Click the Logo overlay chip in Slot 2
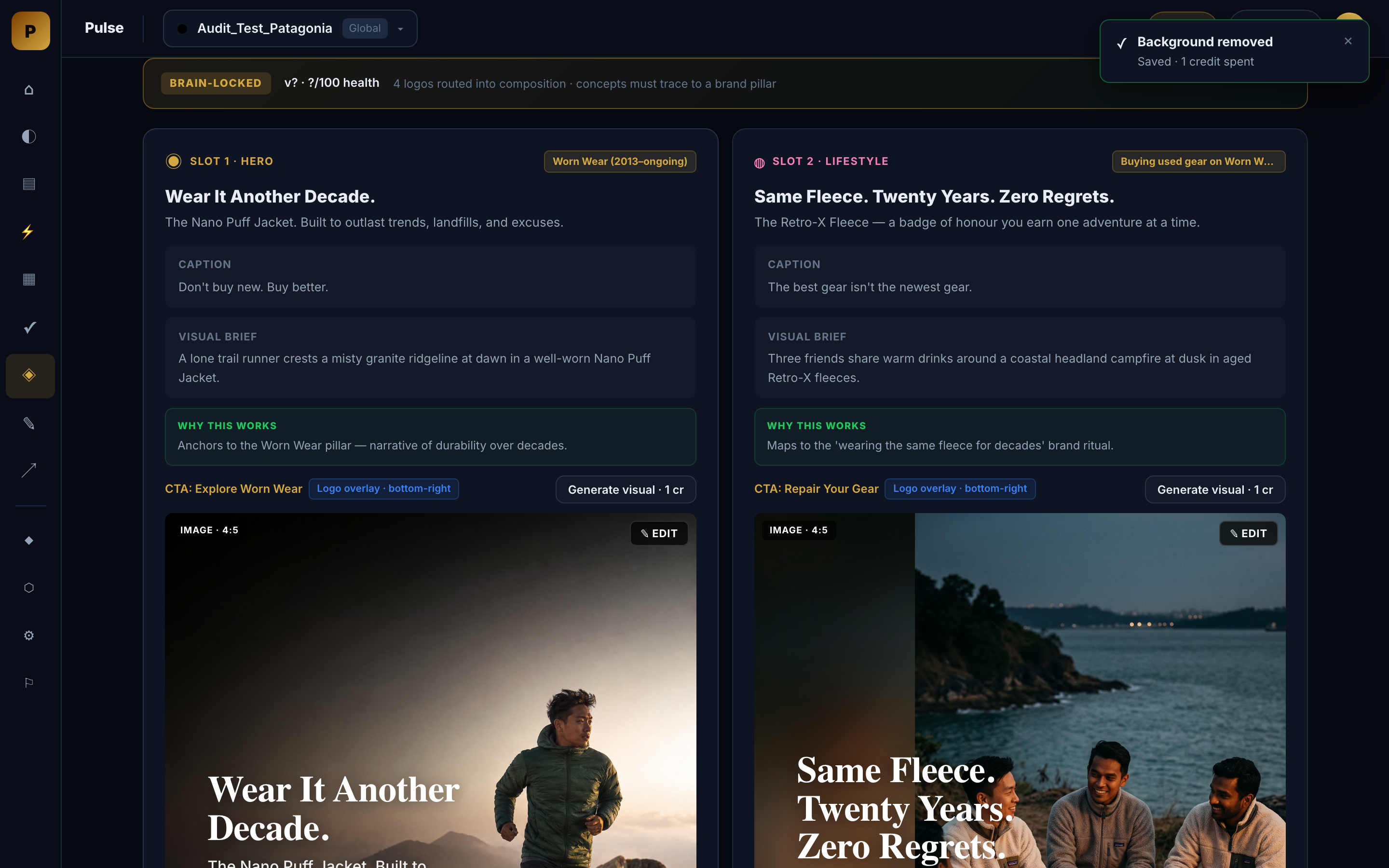The height and width of the screenshot is (868, 1389). pyautogui.click(x=960, y=488)
